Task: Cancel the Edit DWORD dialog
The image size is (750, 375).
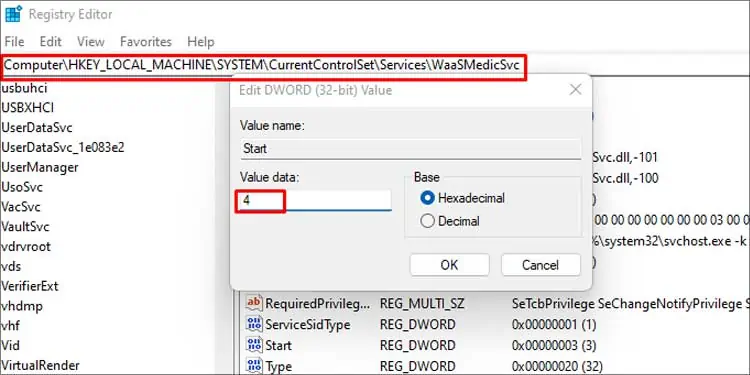Action: coord(540,265)
